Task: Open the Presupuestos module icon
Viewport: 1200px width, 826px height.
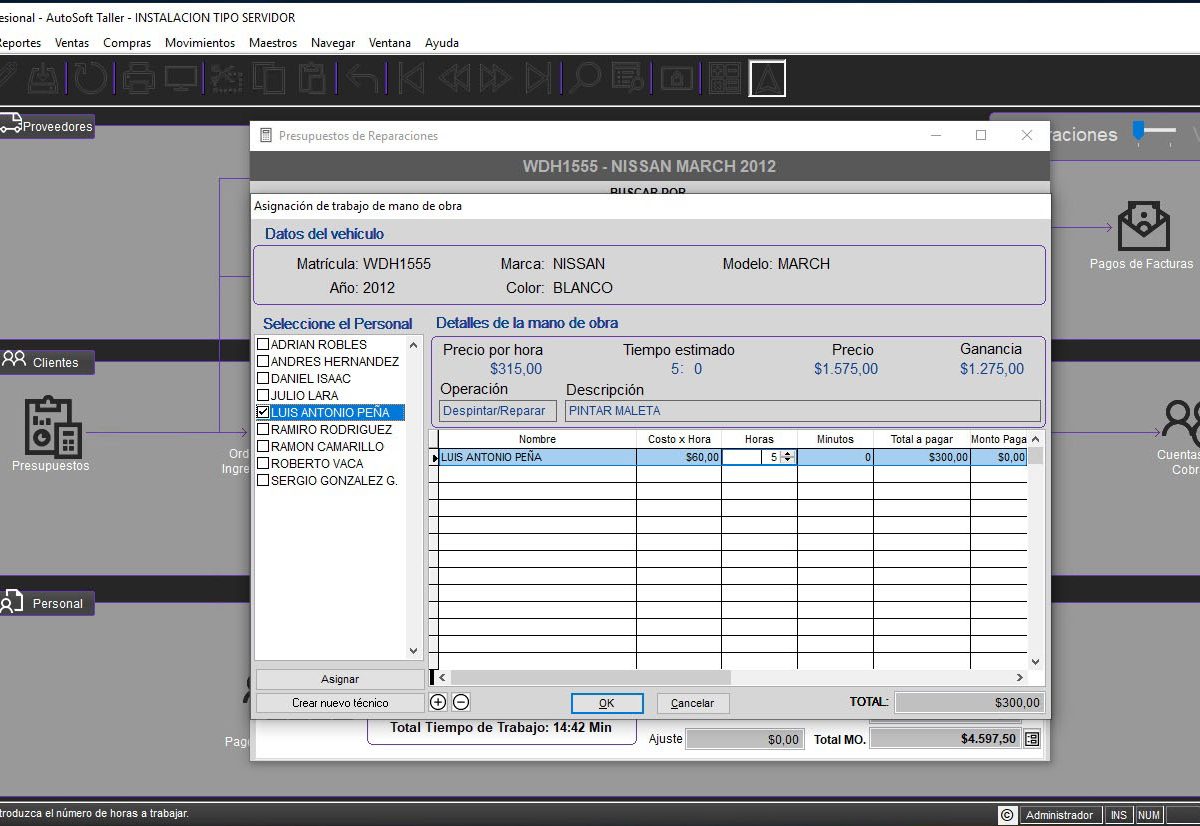Action: pos(51,427)
